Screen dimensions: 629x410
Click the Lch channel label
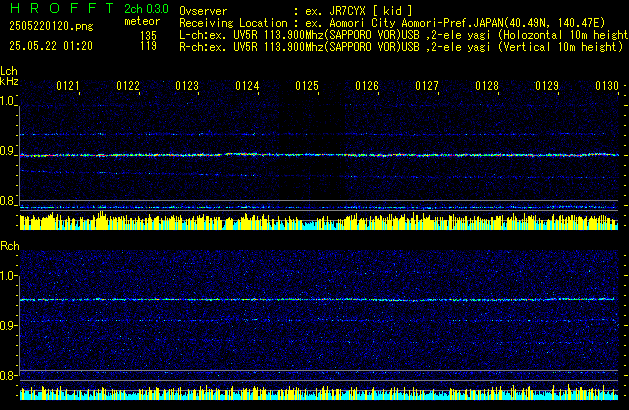point(9,71)
